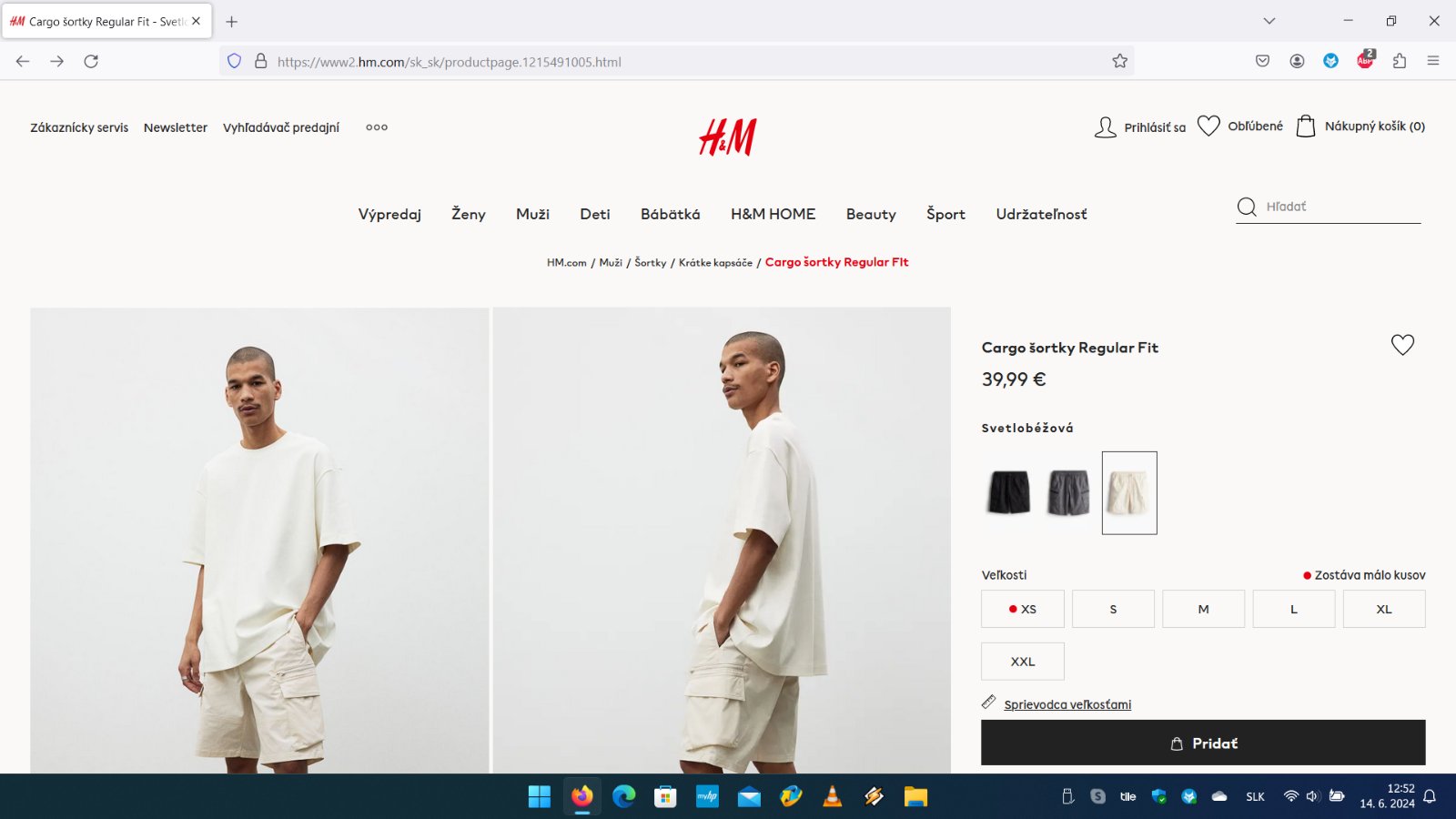This screenshot has width=1456, height=819.
Task: Select size M
Action: tap(1203, 609)
